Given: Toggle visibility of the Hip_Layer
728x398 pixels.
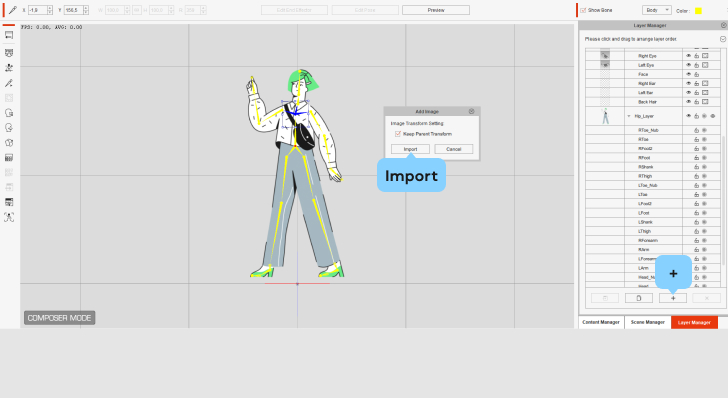Looking at the screenshot, I should (689, 116).
